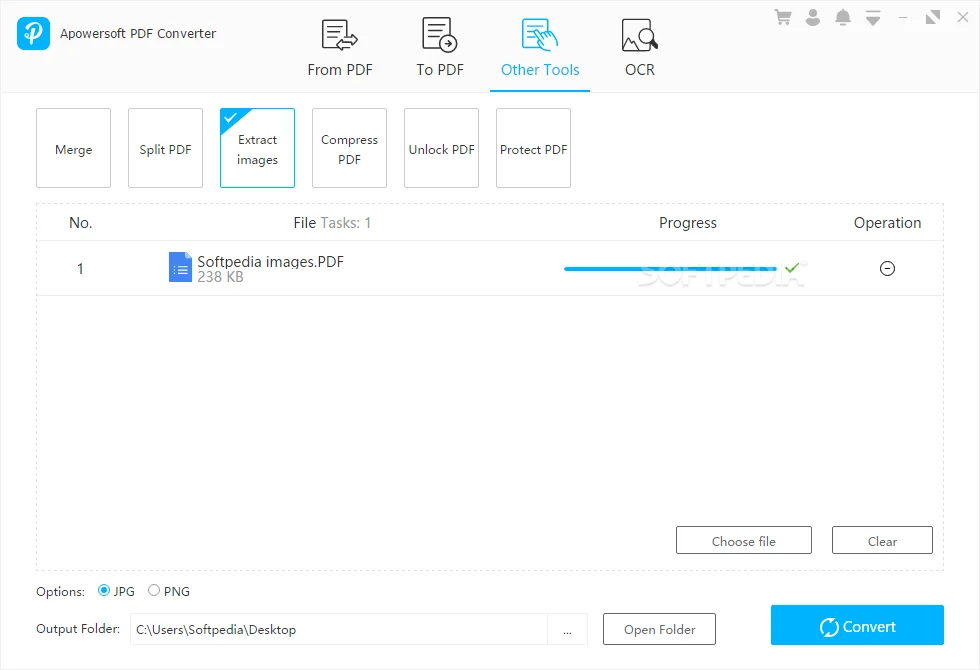This screenshot has width=980, height=670.
Task: Open the OCR tab
Action: coord(640,48)
